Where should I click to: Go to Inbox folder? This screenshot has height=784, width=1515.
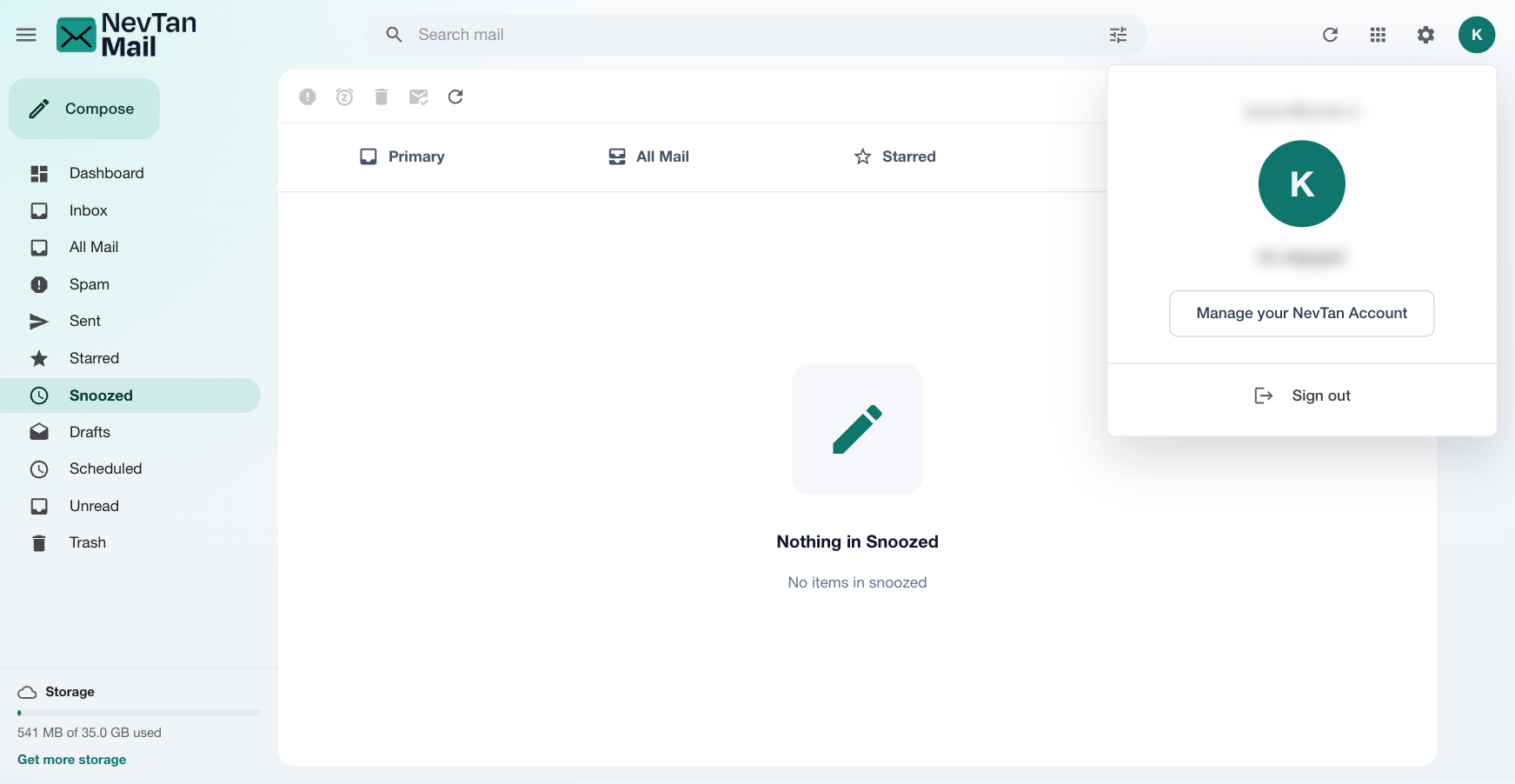point(130,210)
